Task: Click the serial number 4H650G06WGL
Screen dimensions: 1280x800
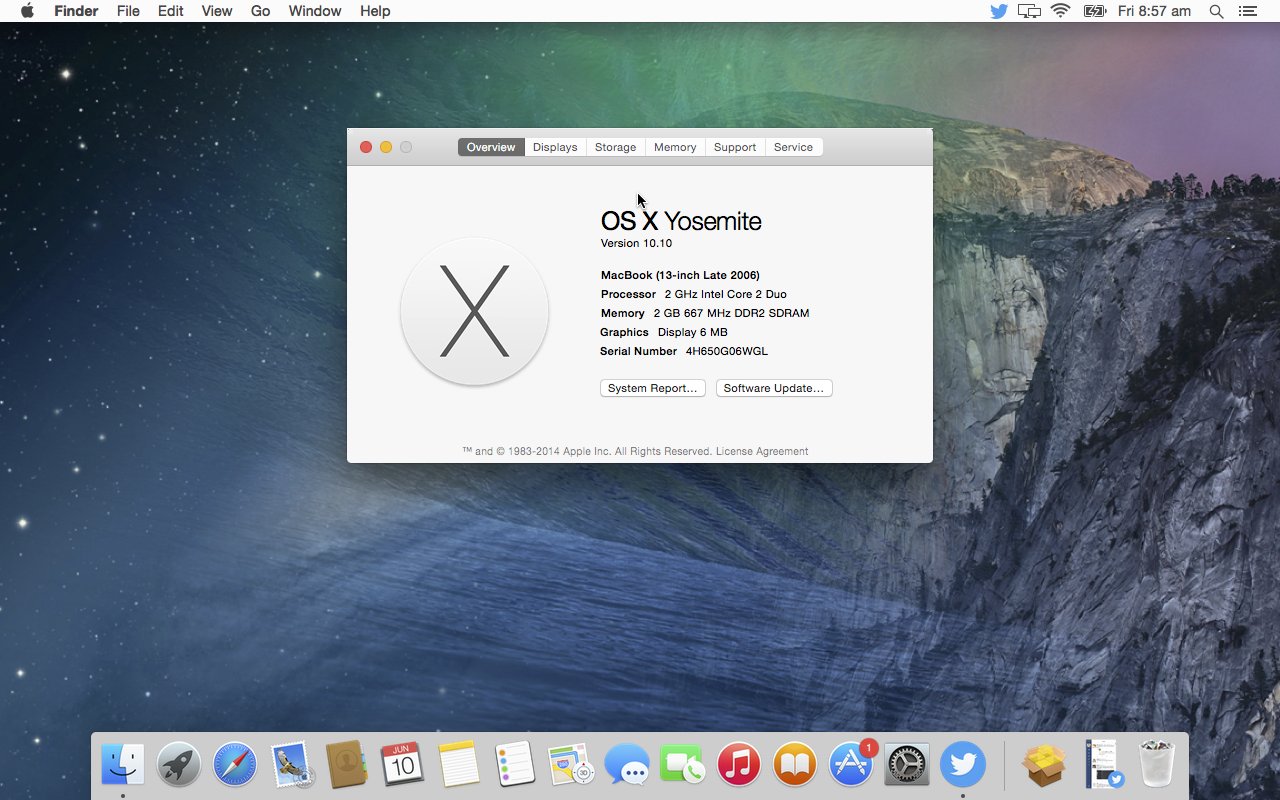Action: (727, 351)
